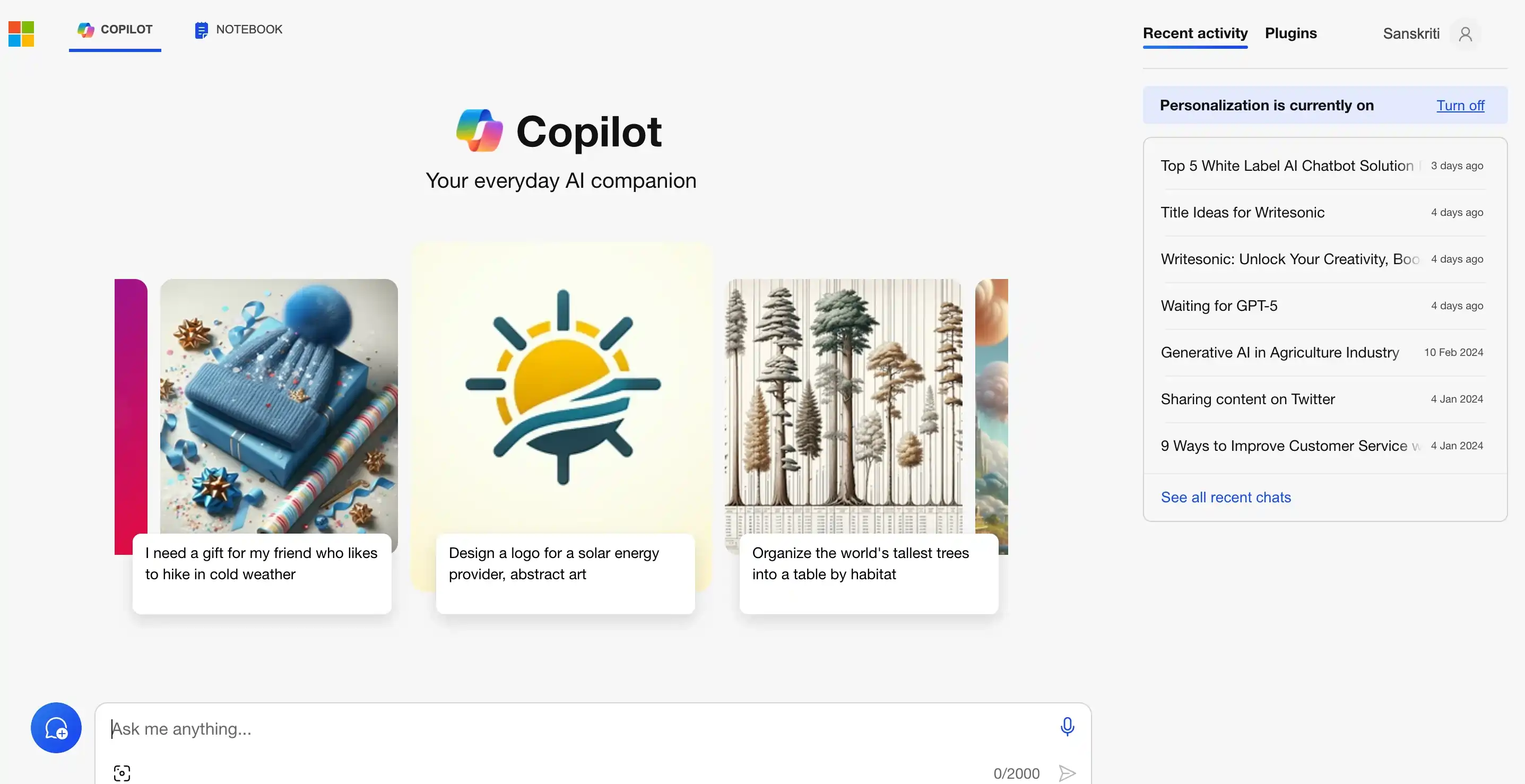Open See all recent chats link
Screen dimensions: 1525x784
coord(1225,497)
